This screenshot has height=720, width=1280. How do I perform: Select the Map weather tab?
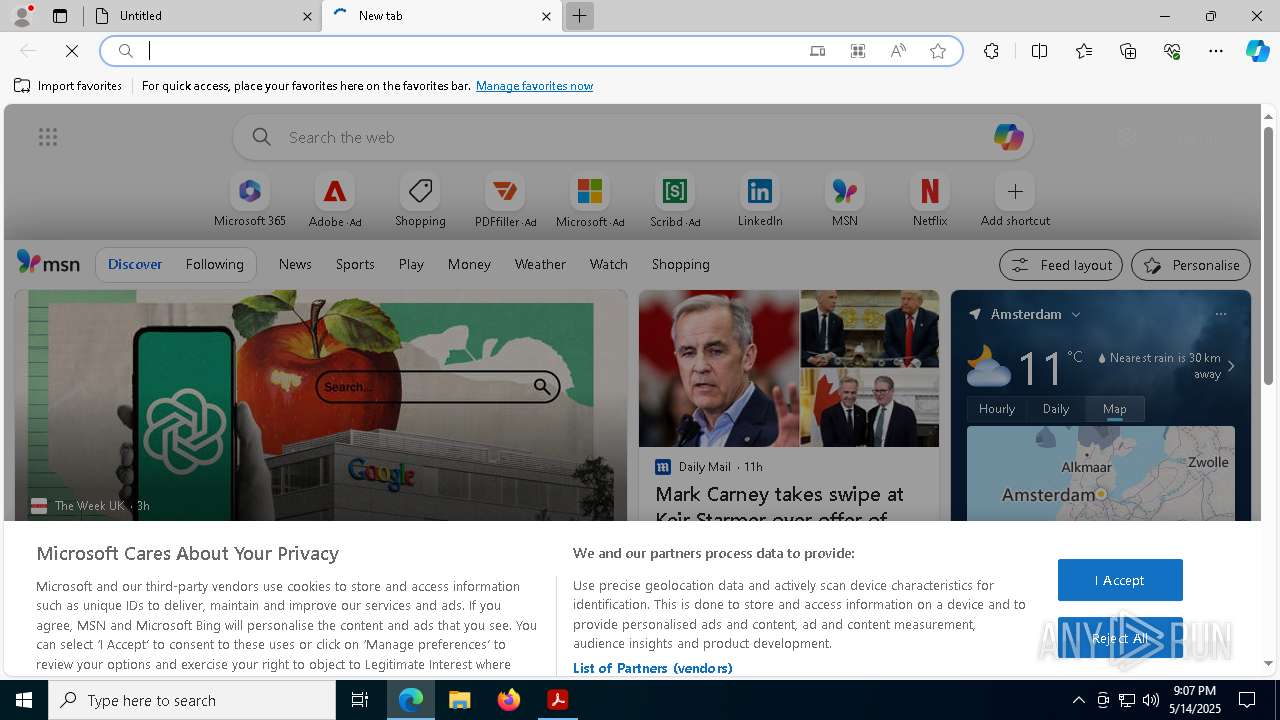click(x=1115, y=408)
